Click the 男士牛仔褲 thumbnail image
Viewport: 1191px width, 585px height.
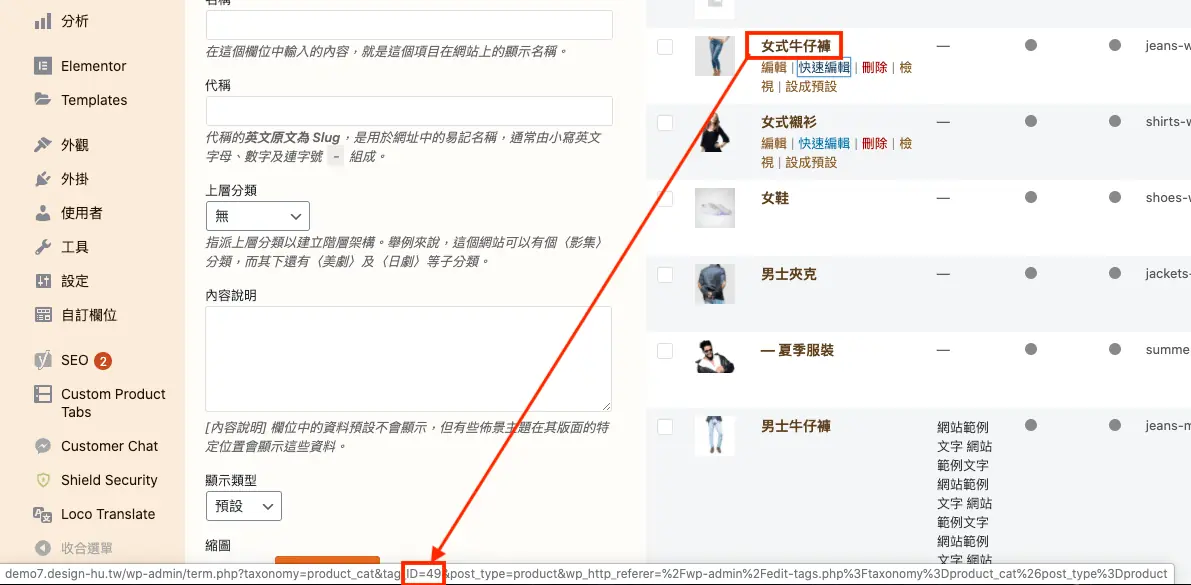coord(715,436)
